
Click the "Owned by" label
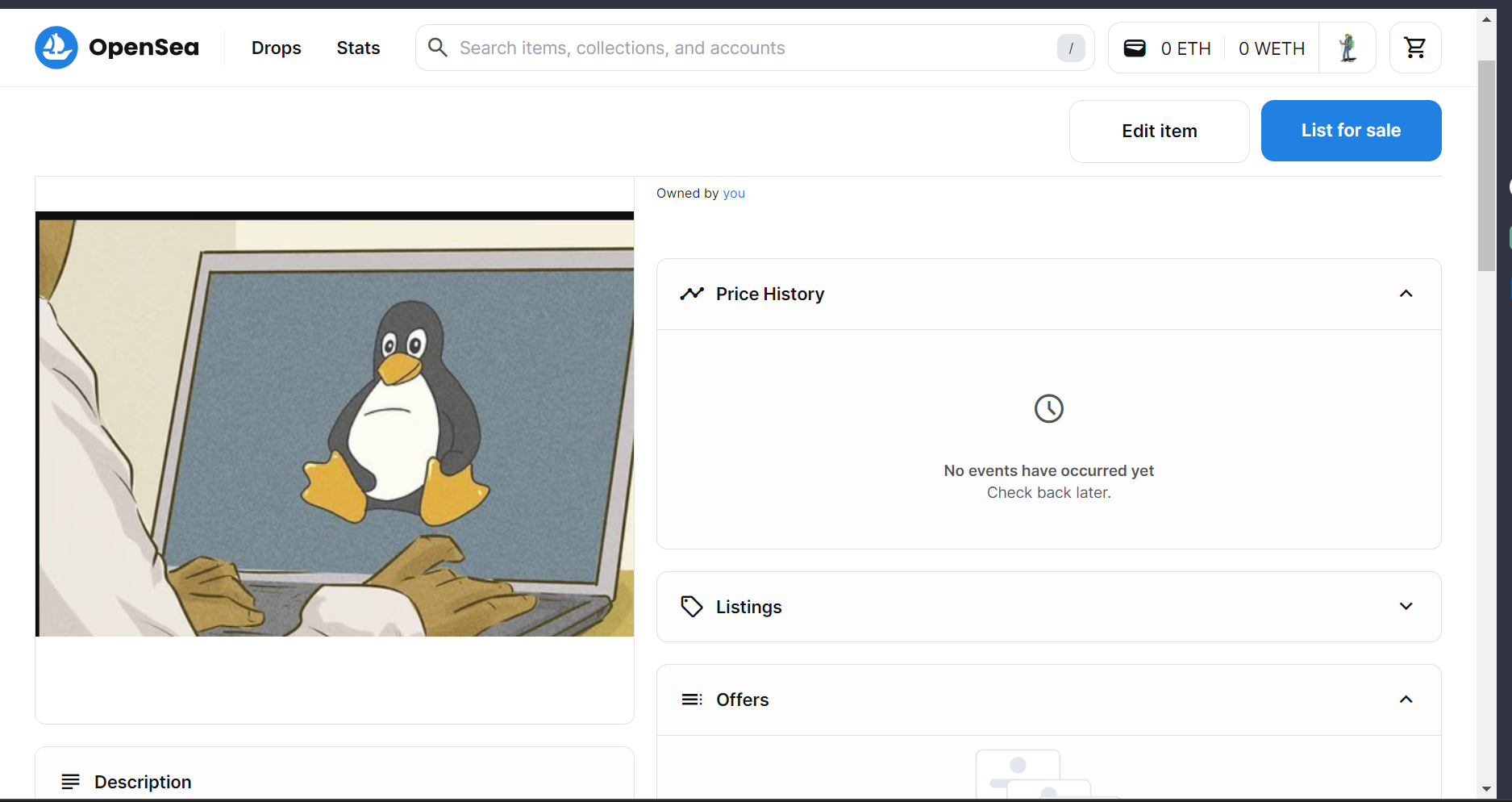(688, 194)
